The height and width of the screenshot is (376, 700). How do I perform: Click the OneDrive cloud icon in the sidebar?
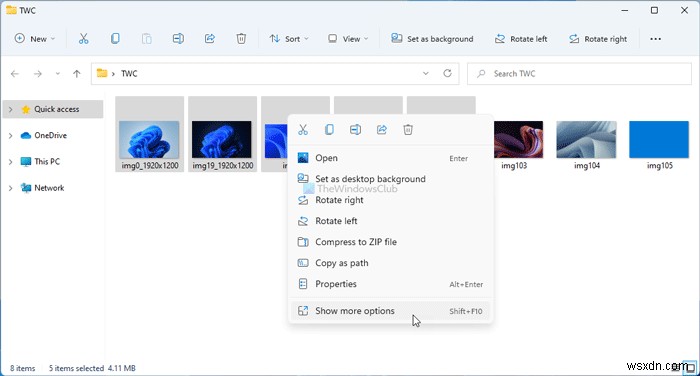26,135
